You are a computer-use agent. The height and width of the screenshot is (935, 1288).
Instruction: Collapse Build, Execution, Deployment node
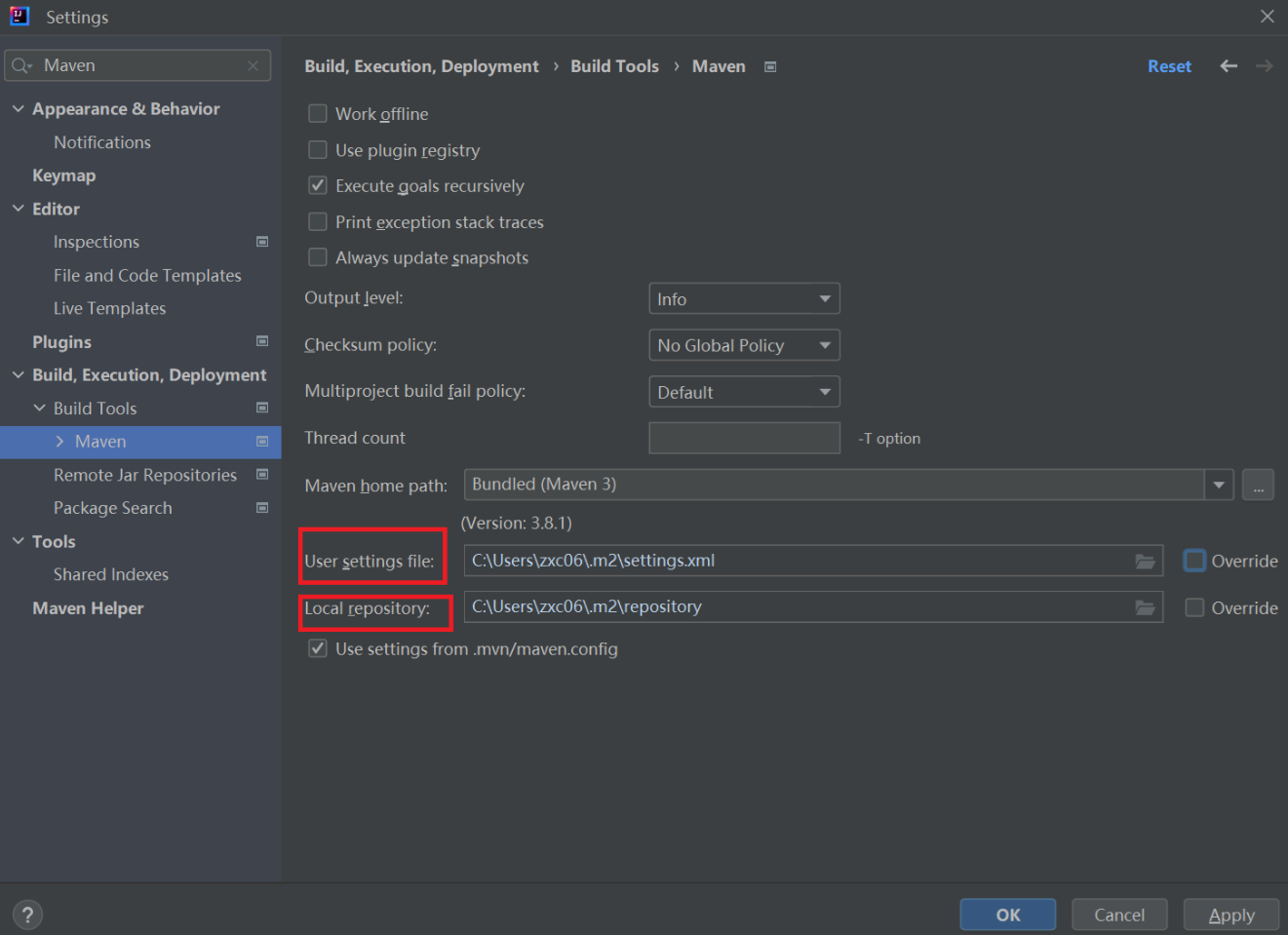19,374
